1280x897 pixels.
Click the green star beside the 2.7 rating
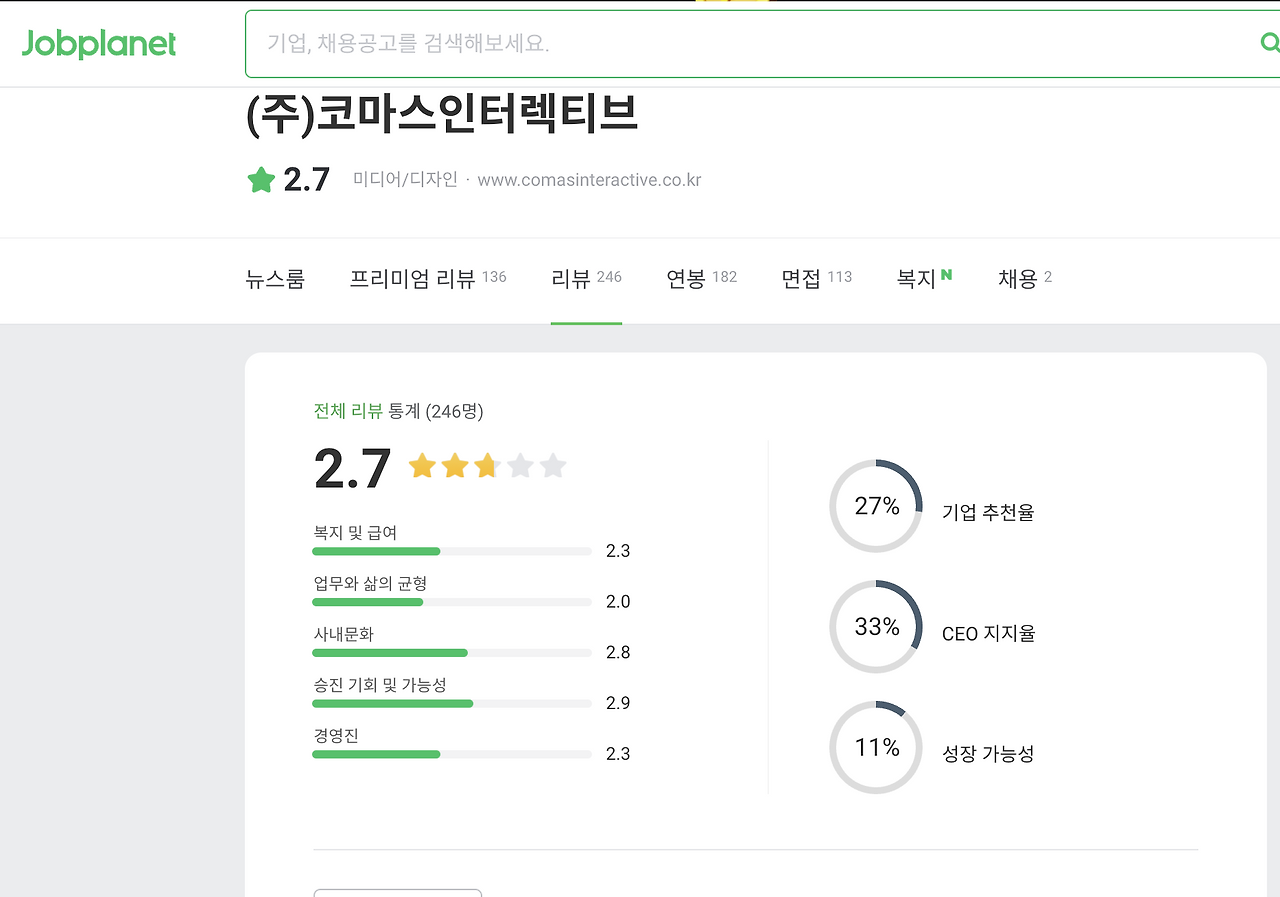(259, 177)
